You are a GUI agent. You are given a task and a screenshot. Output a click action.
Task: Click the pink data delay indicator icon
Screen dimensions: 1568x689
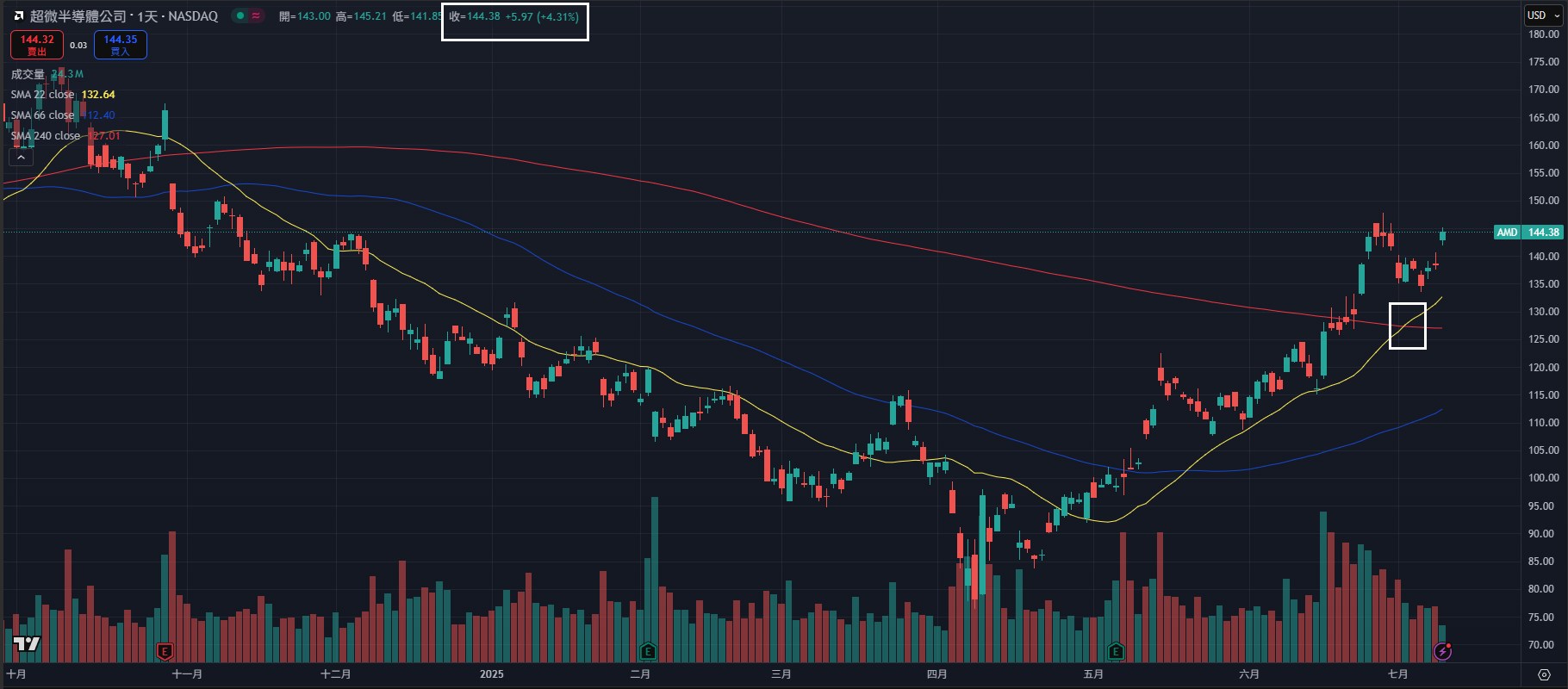click(256, 16)
